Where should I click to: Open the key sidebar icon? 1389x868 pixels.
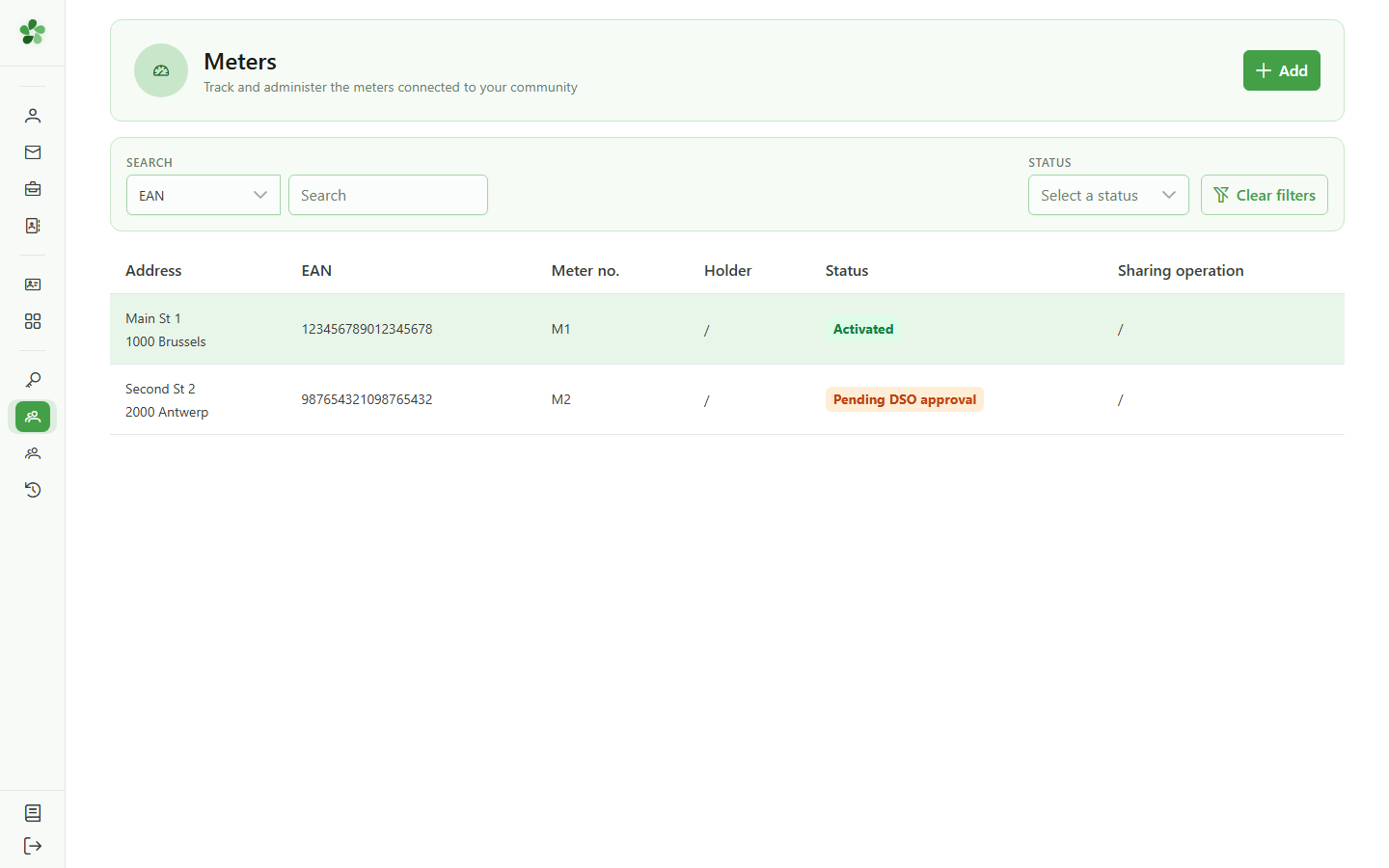pyautogui.click(x=33, y=380)
